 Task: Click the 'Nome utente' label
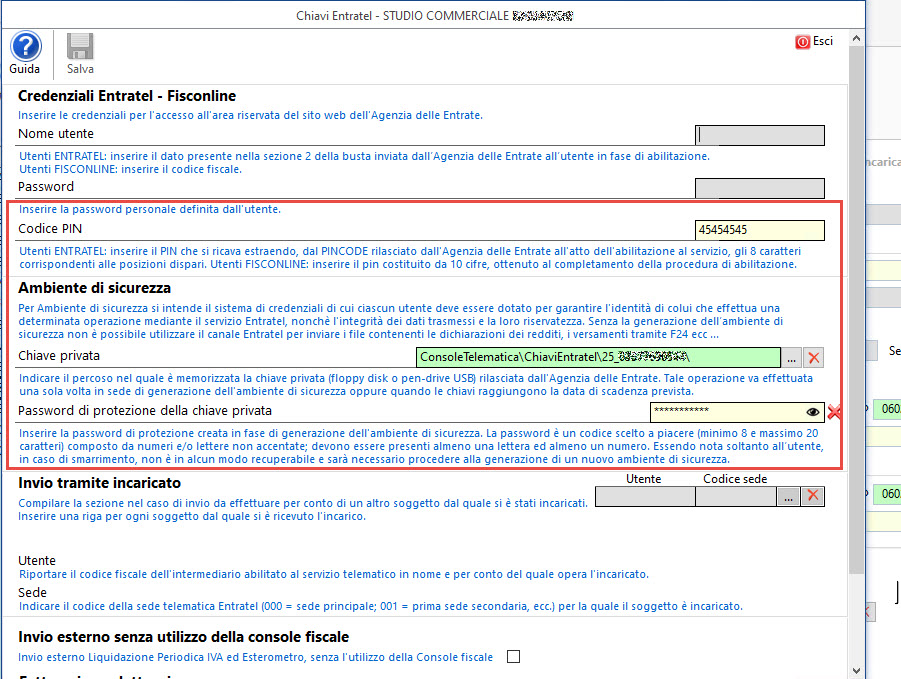(x=56, y=134)
